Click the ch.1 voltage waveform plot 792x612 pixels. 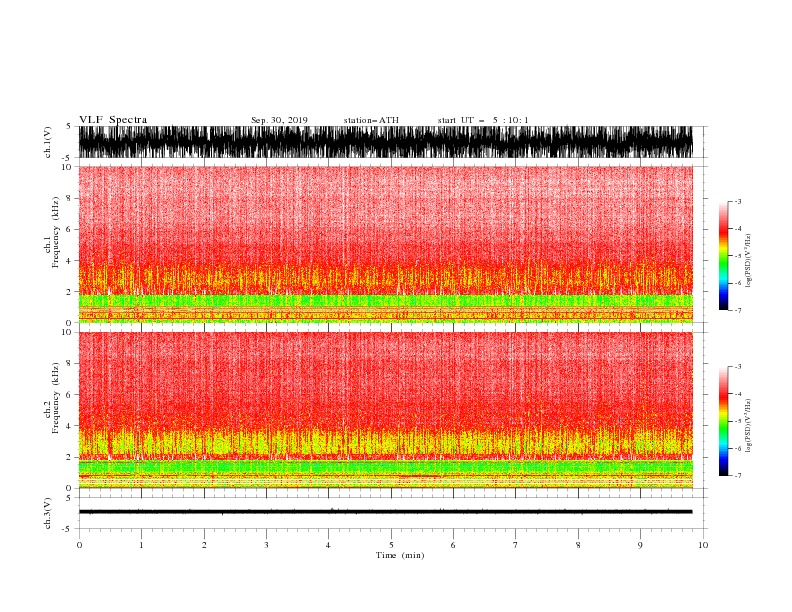coord(386,142)
